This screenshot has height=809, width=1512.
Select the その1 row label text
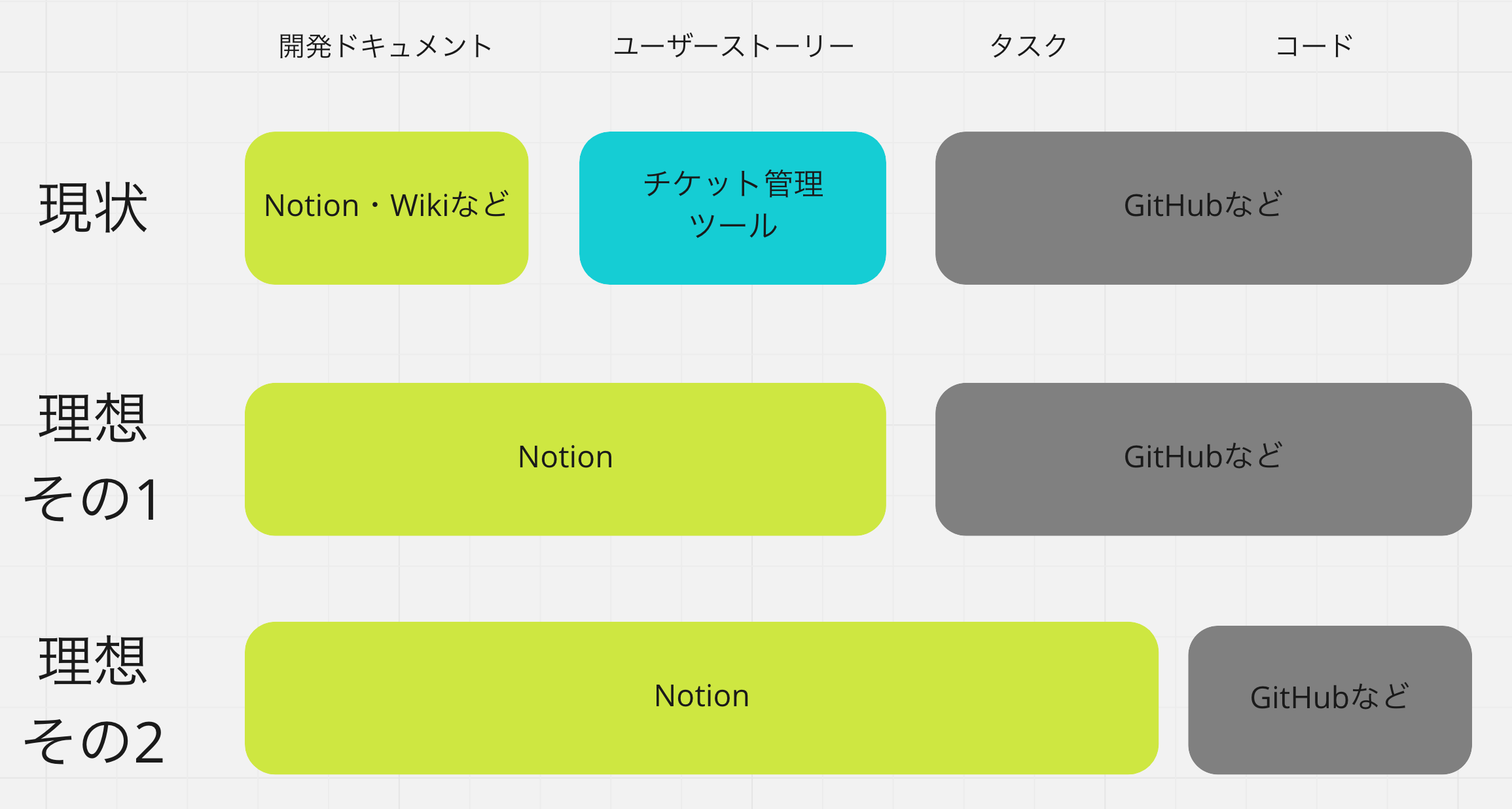[x=93, y=499]
